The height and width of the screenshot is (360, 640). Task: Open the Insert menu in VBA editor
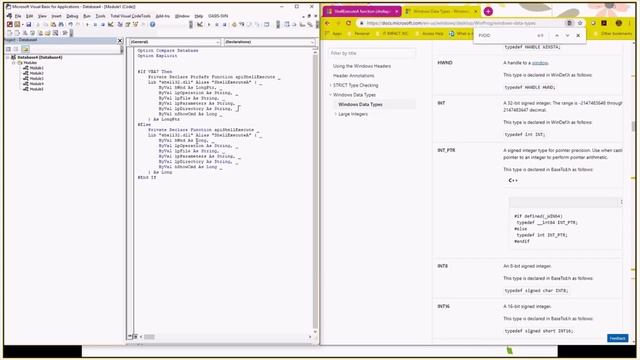coord(56,16)
